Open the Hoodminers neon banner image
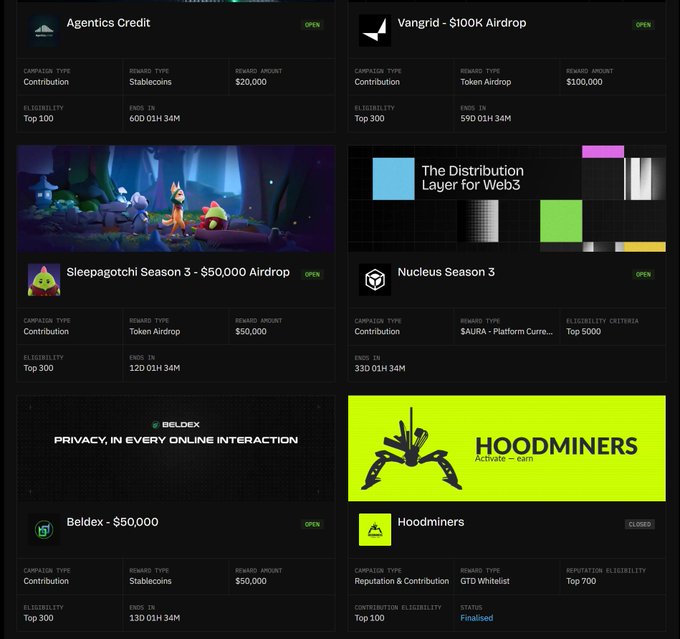 click(507, 449)
